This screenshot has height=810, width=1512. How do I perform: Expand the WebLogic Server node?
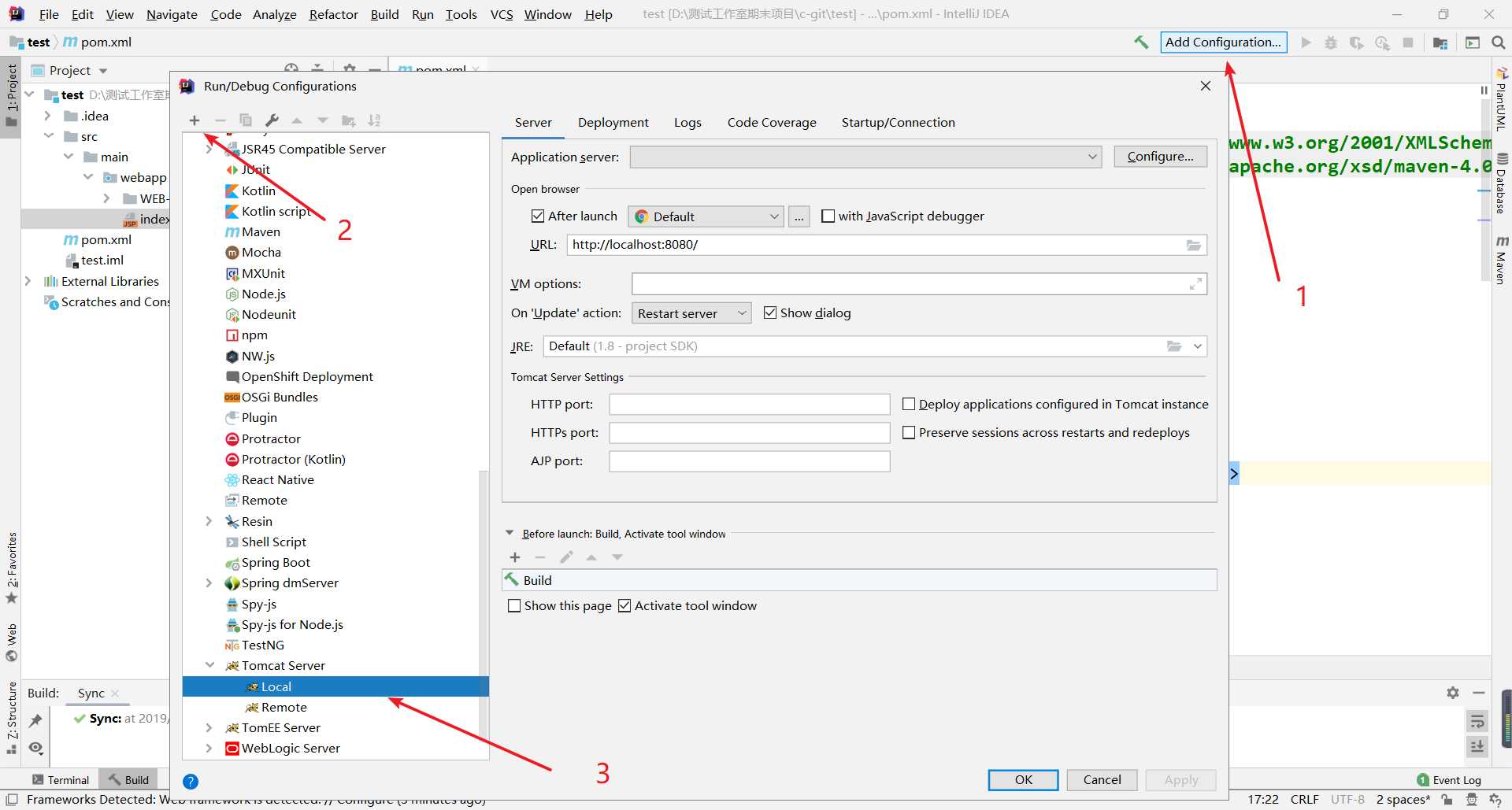point(209,748)
